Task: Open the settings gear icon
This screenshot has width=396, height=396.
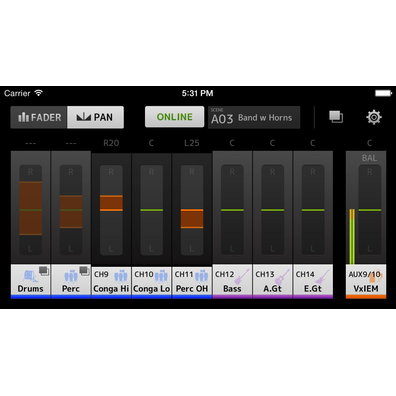Action: (x=374, y=117)
